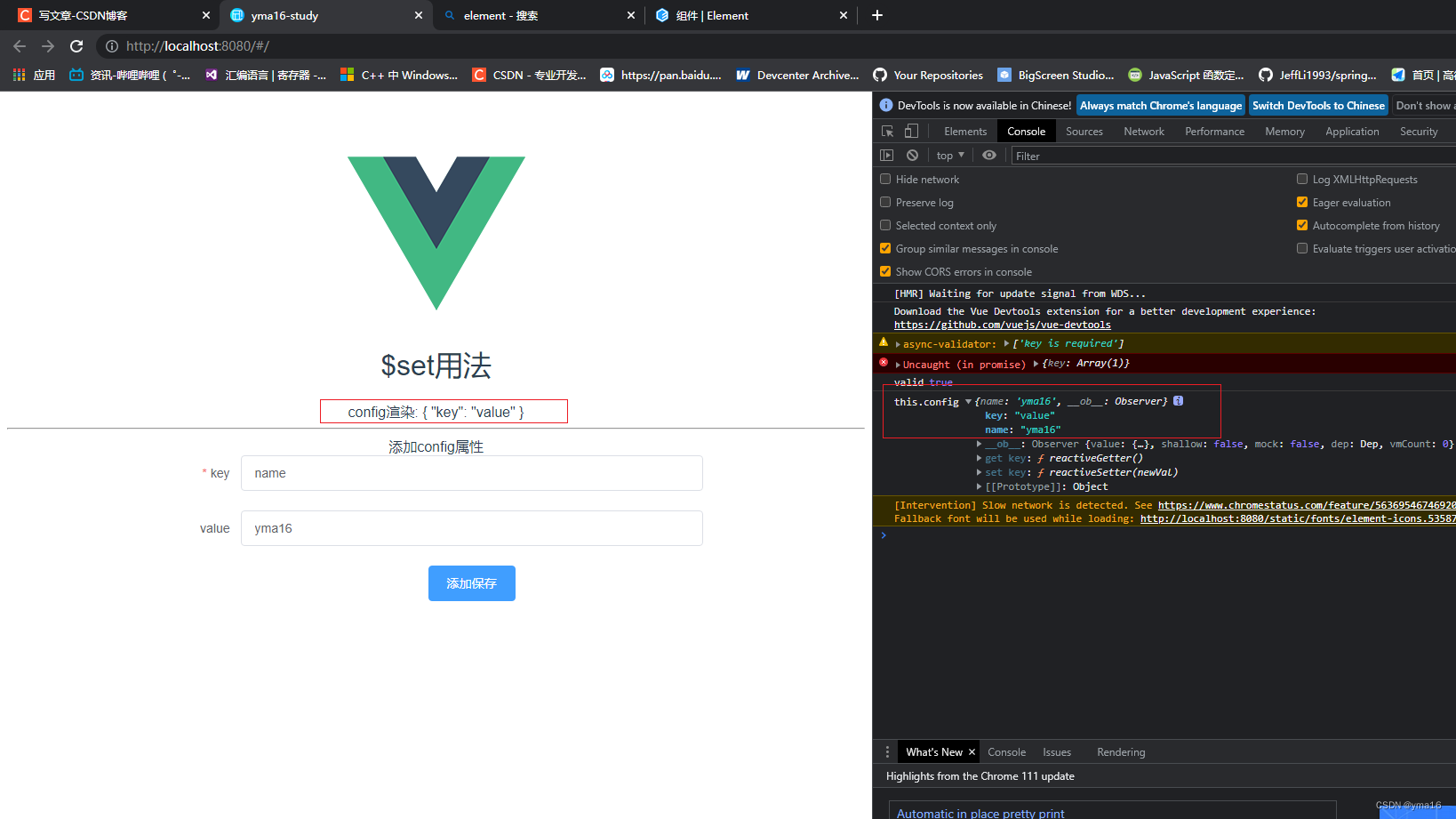Open Your Repositories GitHub bookmark

928,76
